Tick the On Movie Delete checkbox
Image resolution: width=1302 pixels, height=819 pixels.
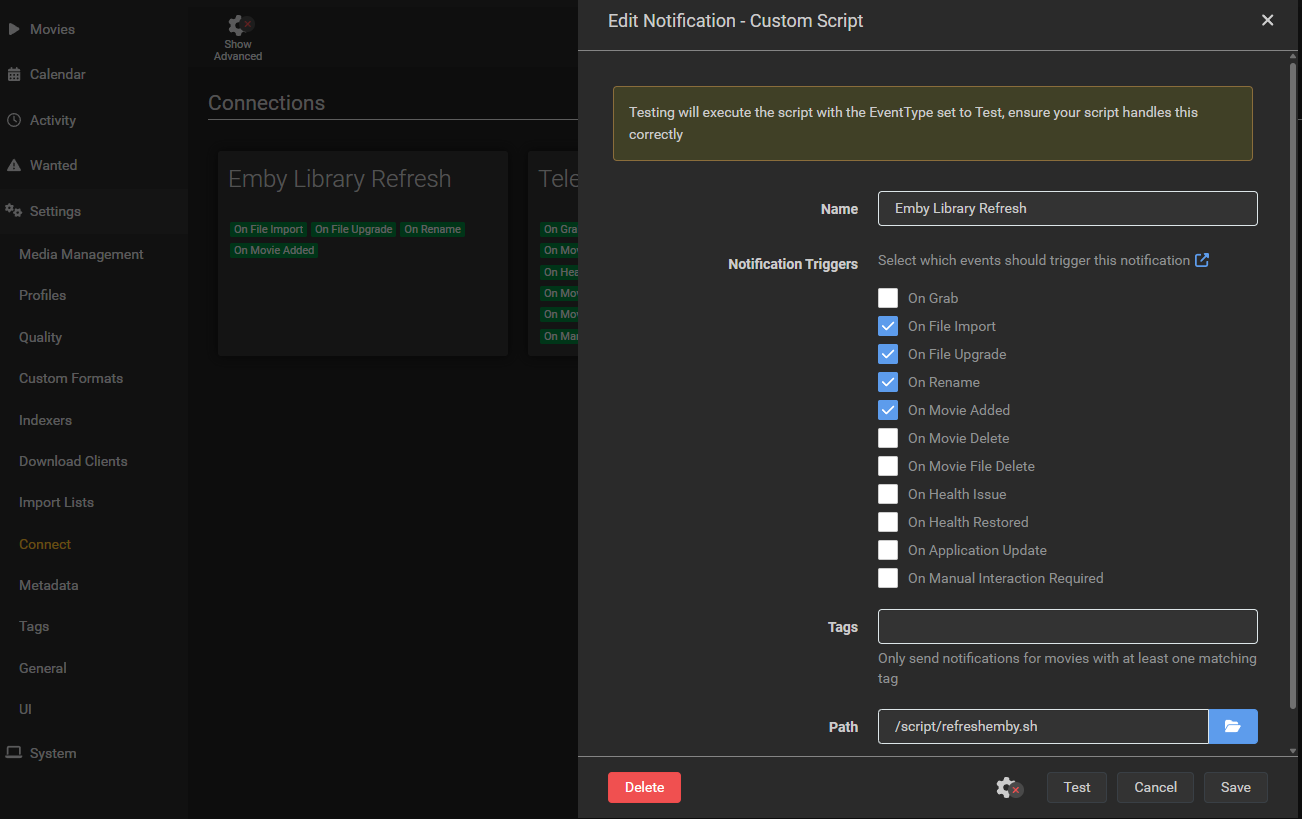point(888,438)
